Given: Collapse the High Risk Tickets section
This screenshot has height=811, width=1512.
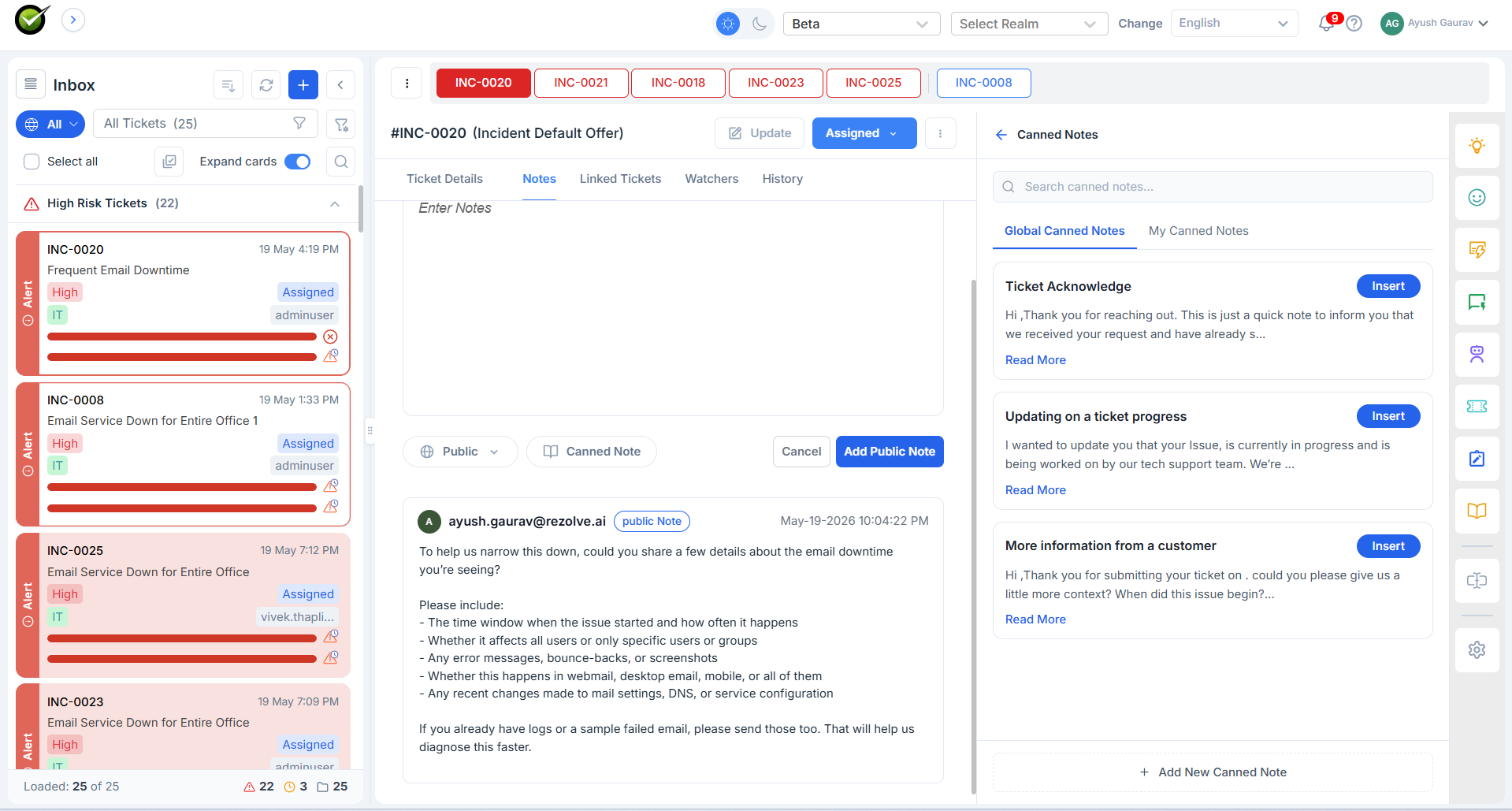Looking at the screenshot, I should click(x=335, y=203).
